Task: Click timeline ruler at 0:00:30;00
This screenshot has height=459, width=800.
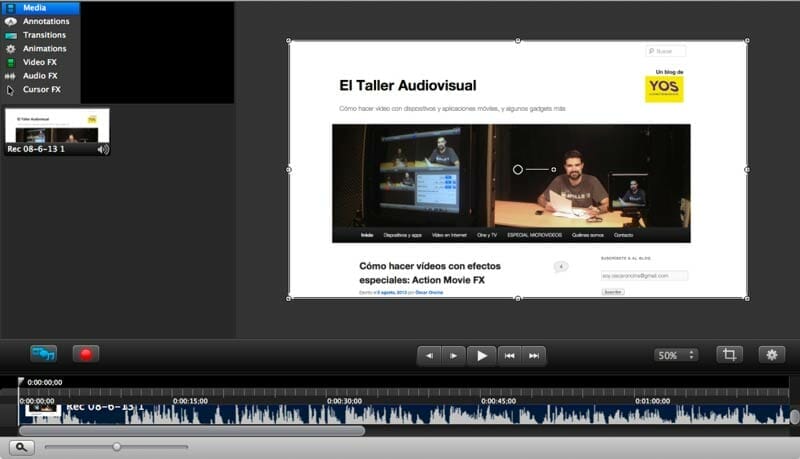Action: coord(344,401)
